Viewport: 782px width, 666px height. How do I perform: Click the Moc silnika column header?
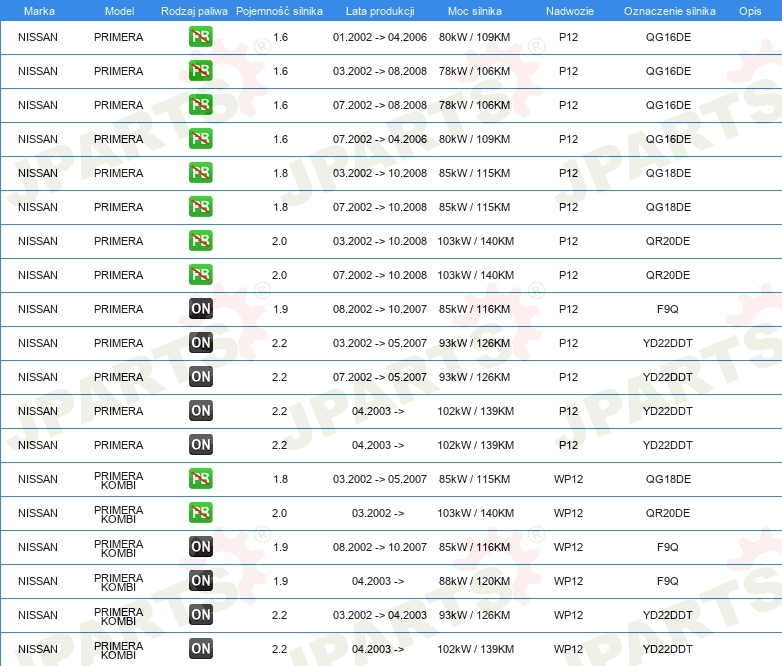(x=475, y=11)
